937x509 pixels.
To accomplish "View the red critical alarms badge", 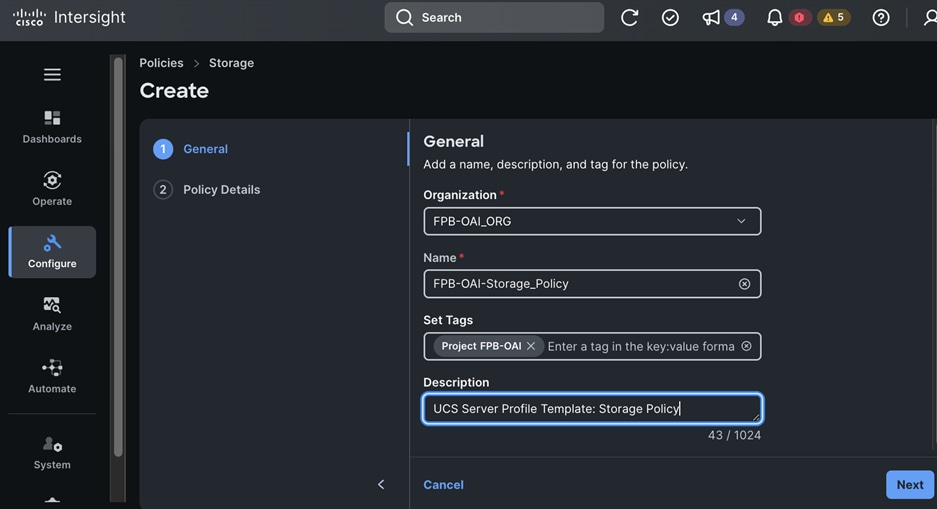I will (x=799, y=18).
